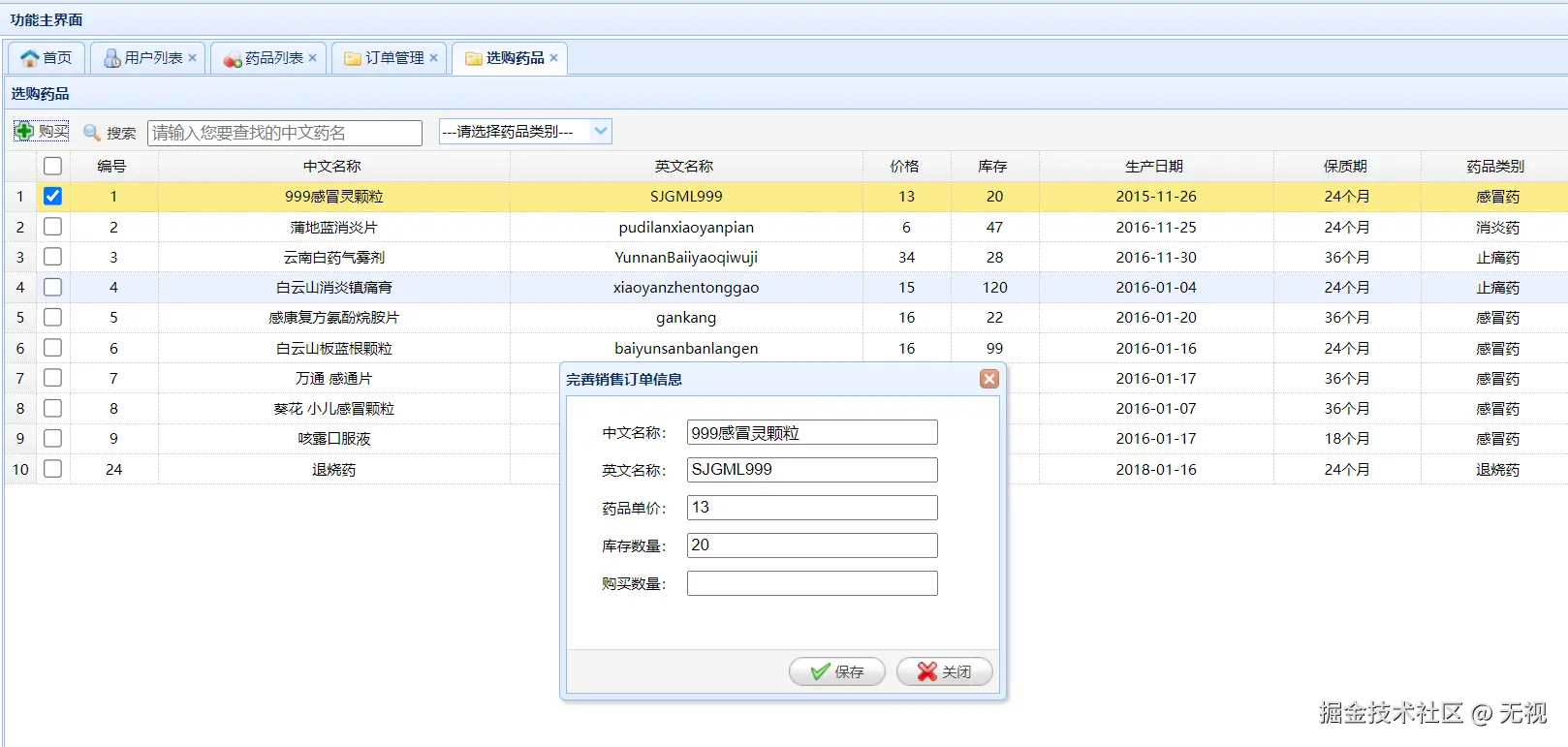Click the 编号 column header

click(112, 166)
